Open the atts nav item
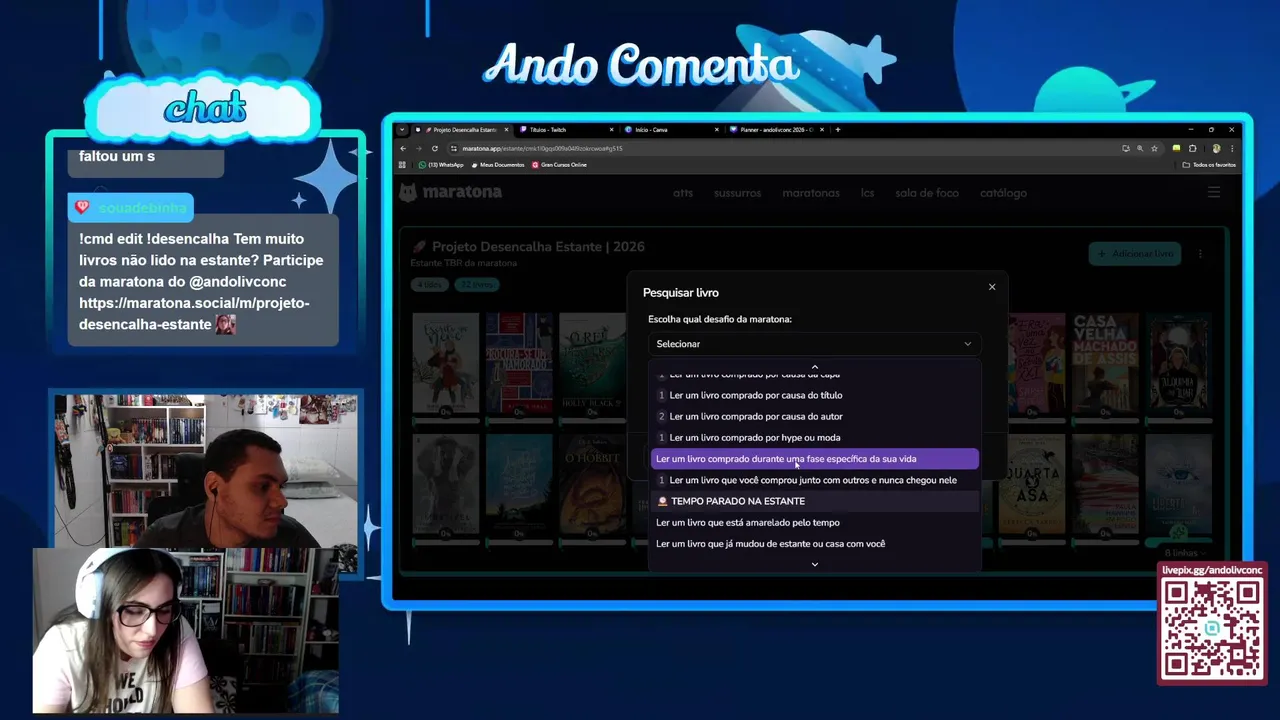The height and width of the screenshot is (720, 1280). pos(683,193)
